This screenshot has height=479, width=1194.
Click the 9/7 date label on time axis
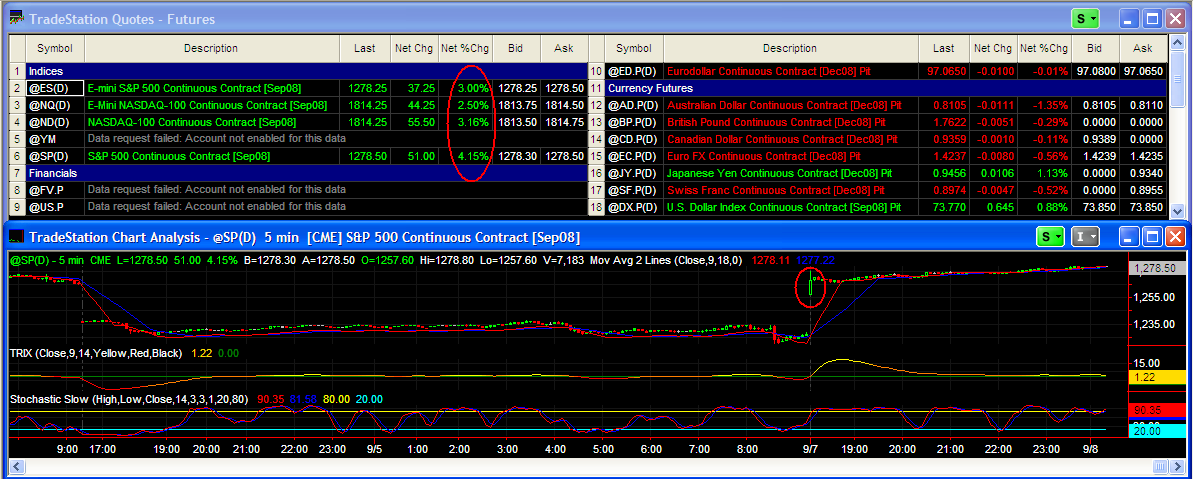(809, 449)
